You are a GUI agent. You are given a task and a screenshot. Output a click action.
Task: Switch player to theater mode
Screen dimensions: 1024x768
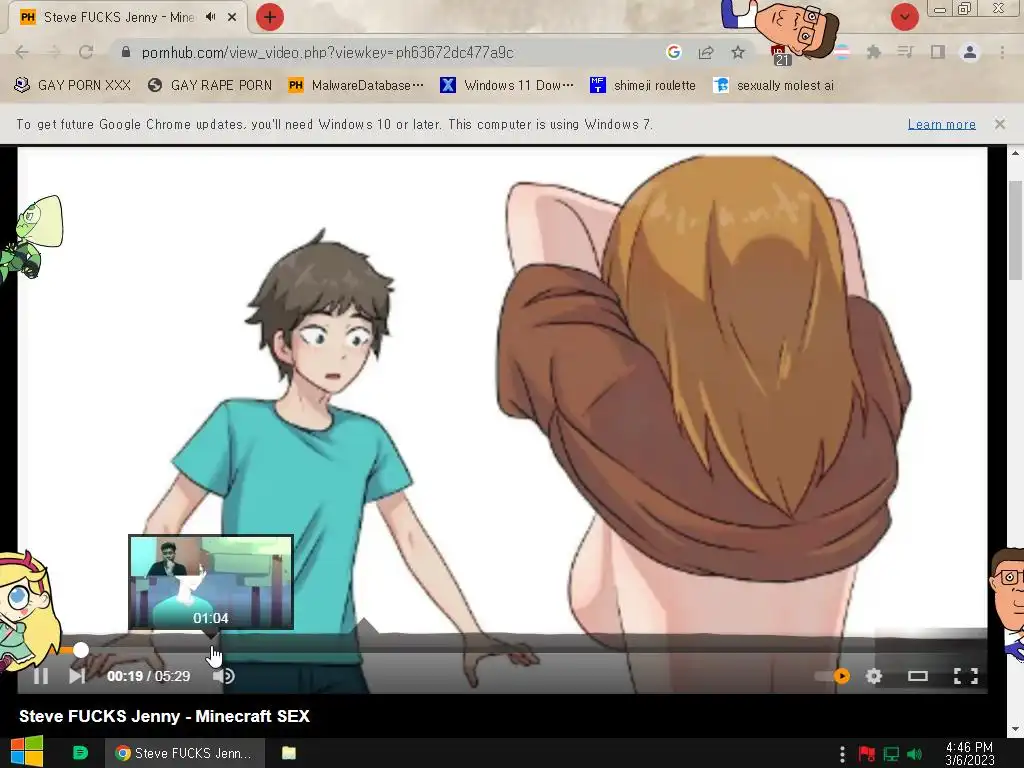coord(918,676)
